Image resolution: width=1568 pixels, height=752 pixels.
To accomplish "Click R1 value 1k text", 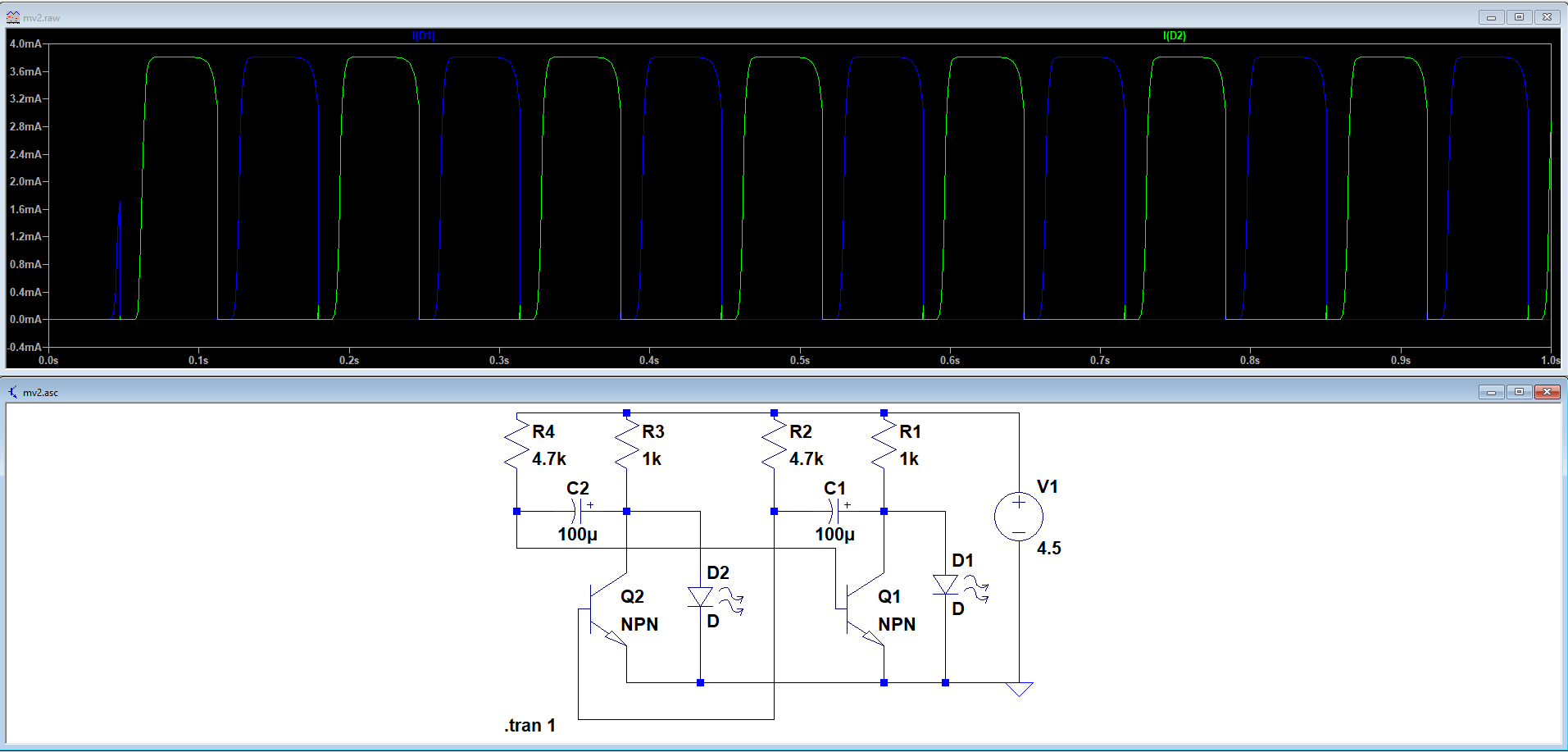I will (909, 458).
